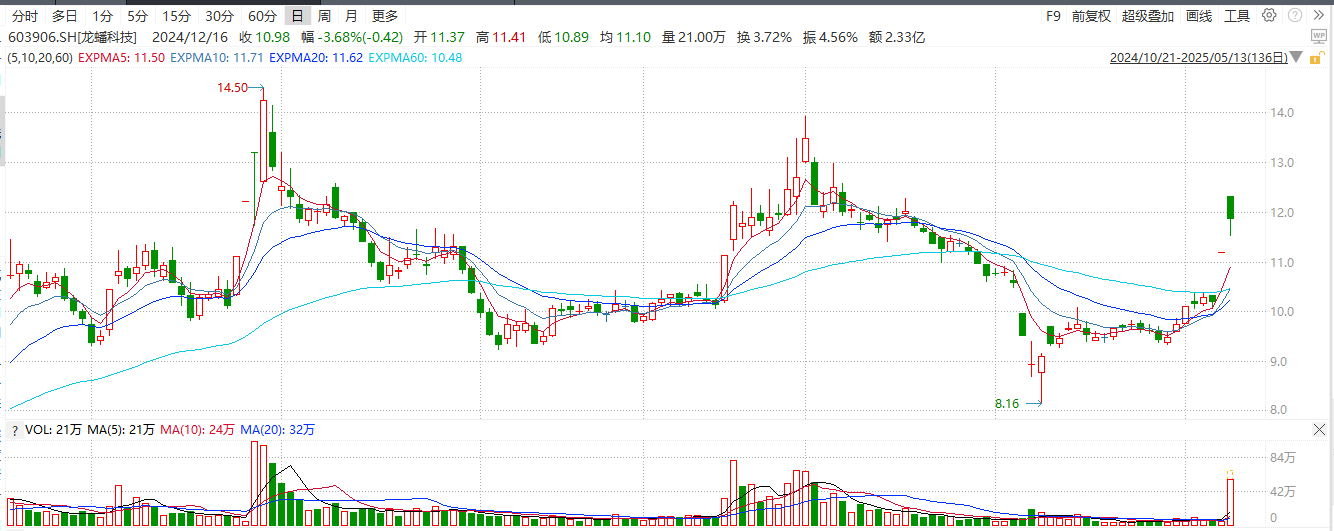
Task: Click 超级叠加 super overlay button
Action: pos(1148,15)
